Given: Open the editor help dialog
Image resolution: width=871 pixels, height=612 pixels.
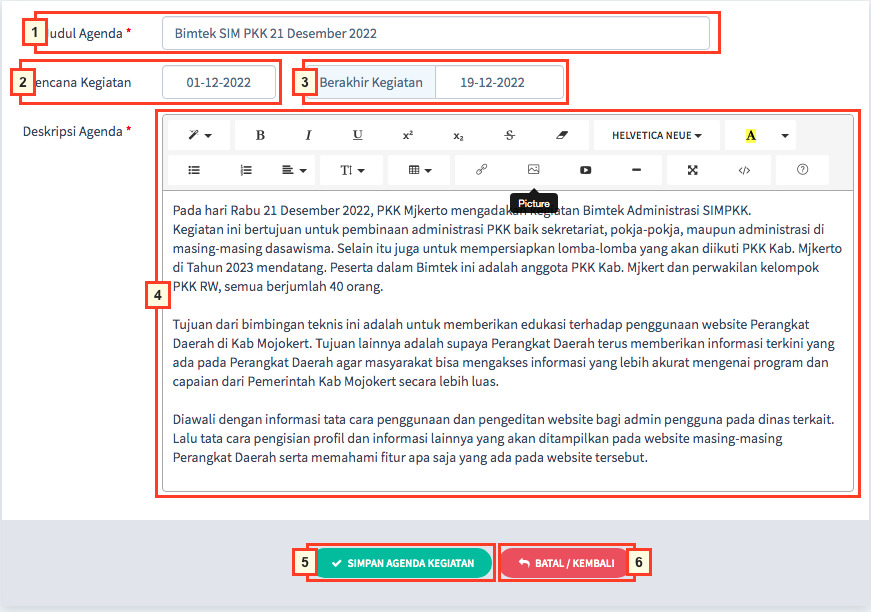Looking at the screenshot, I should coord(801,170).
